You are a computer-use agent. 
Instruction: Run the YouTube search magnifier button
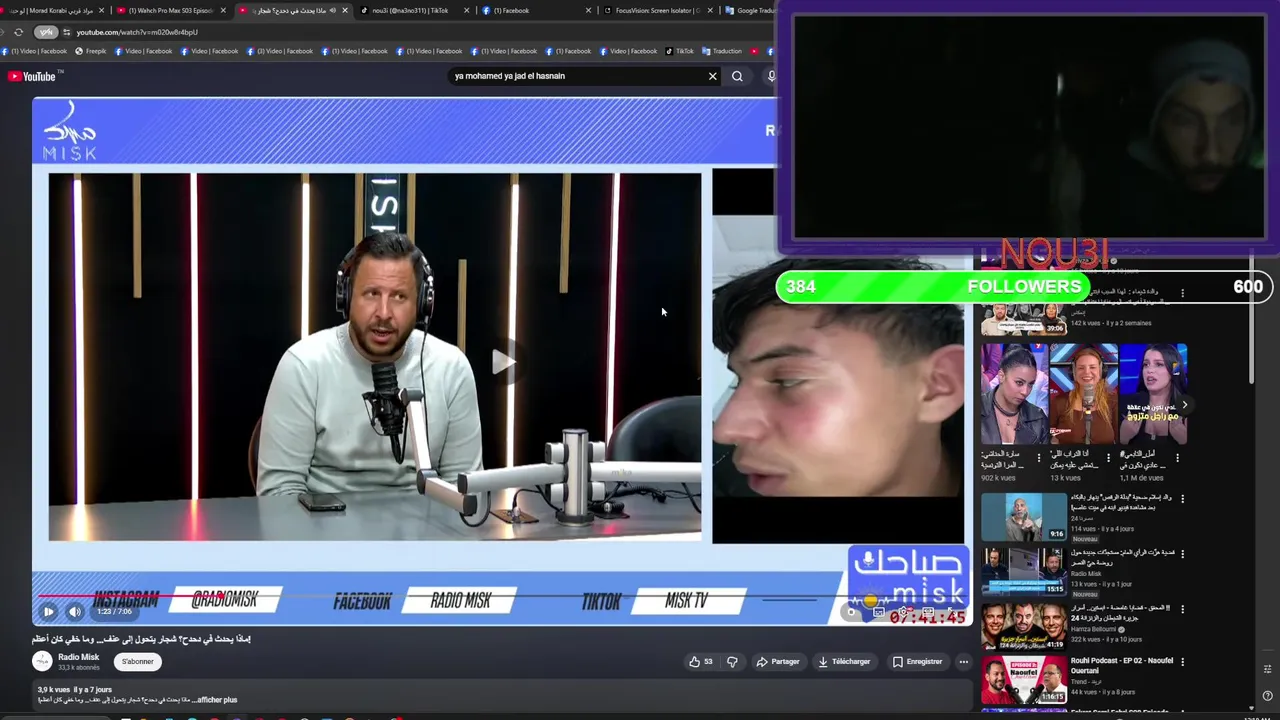(737, 76)
